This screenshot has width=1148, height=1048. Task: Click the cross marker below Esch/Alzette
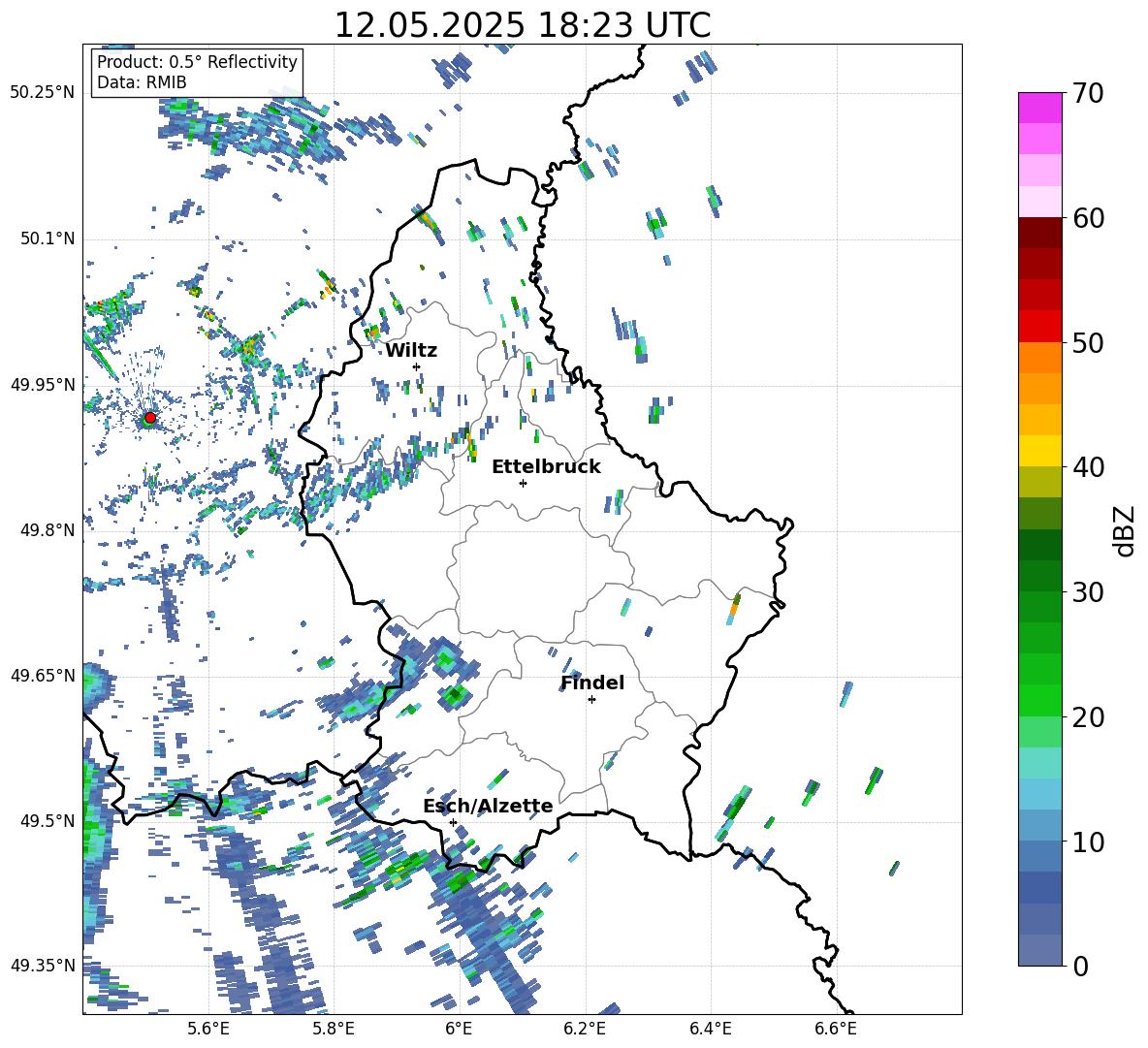(x=453, y=822)
